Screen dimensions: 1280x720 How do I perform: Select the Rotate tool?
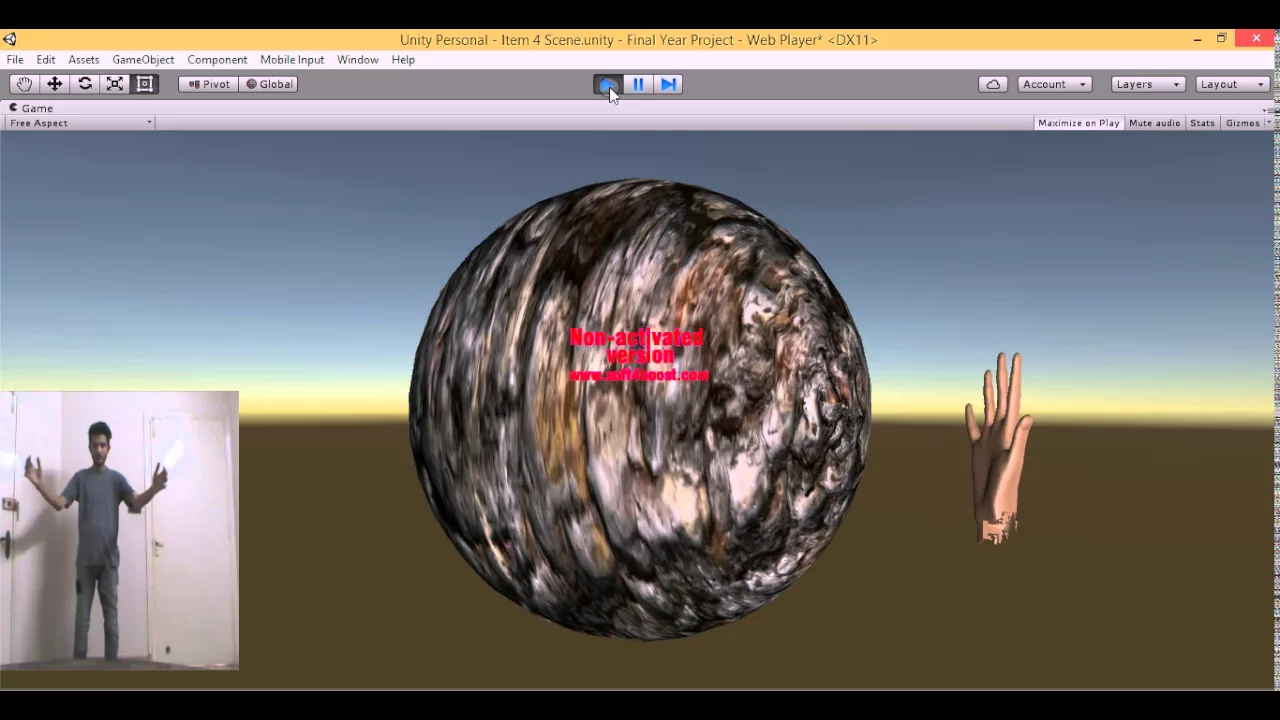coord(85,84)
